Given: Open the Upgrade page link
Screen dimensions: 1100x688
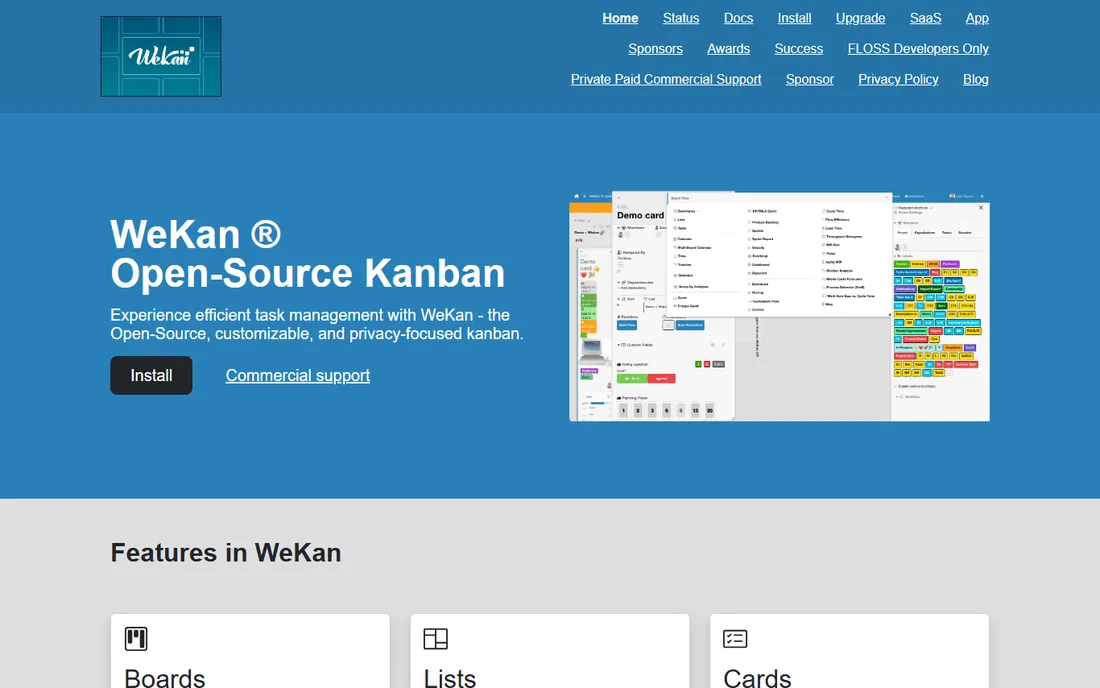Looking at the screenshot, I should pos(860,18).
